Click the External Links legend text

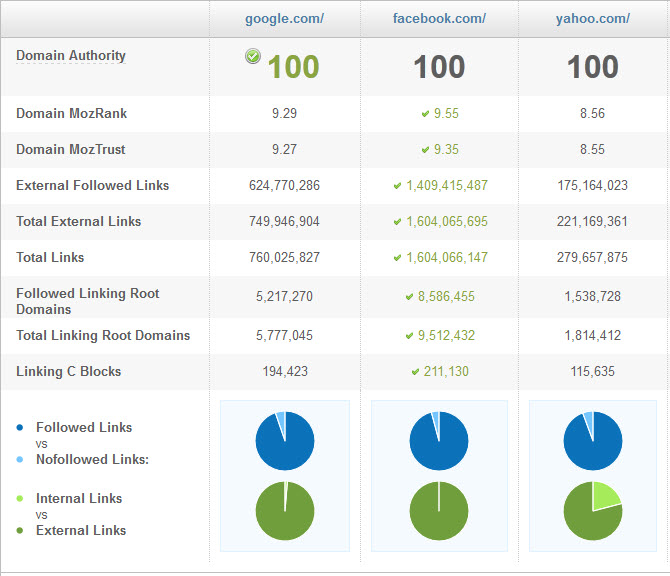point(81,530)
